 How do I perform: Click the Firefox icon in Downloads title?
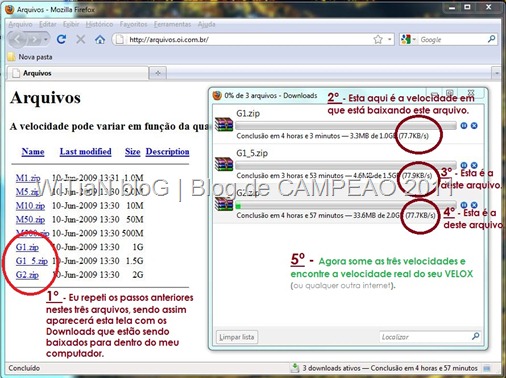pos(217,96)
